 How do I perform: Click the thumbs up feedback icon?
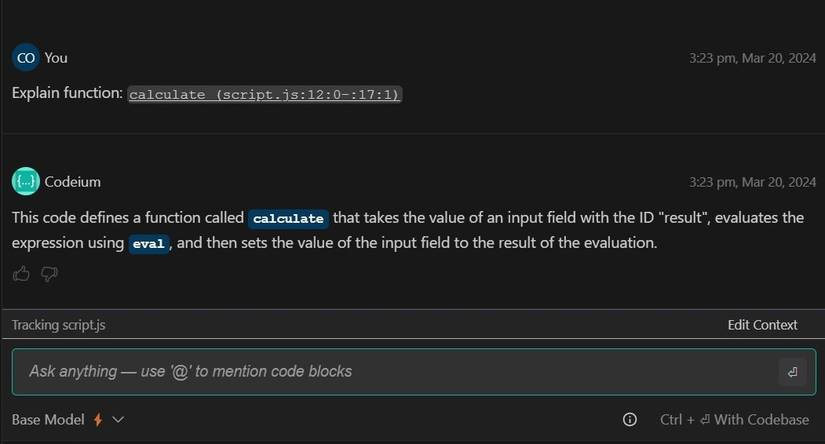(21, 274)
